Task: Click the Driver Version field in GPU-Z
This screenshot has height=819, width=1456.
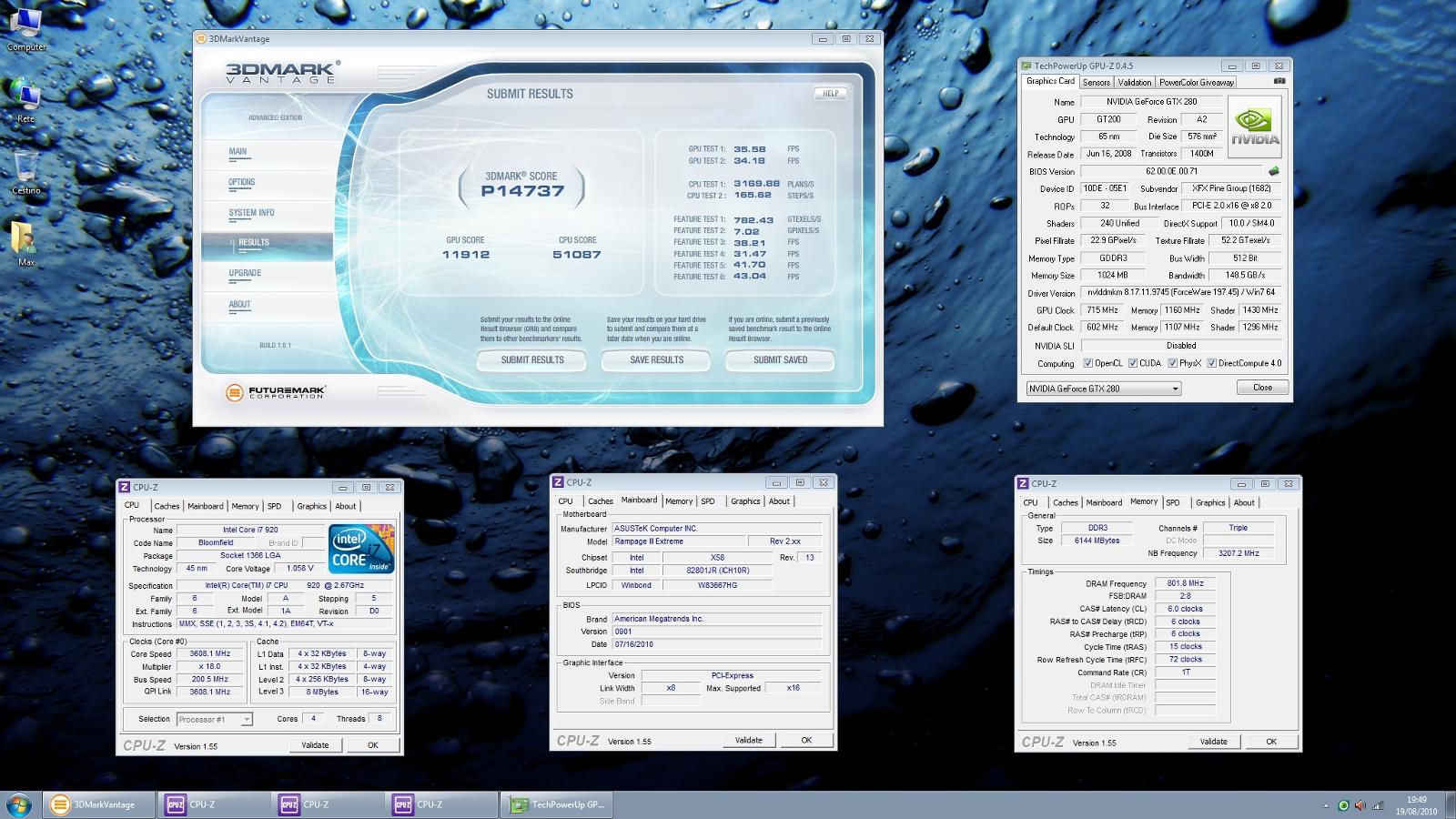Action: click(1181, 293)
